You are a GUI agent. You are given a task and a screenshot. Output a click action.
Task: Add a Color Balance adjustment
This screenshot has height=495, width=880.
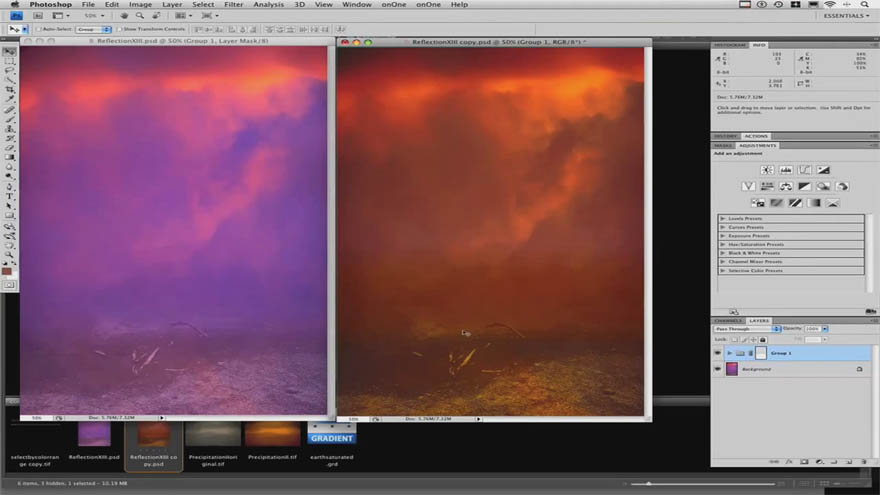786,186
